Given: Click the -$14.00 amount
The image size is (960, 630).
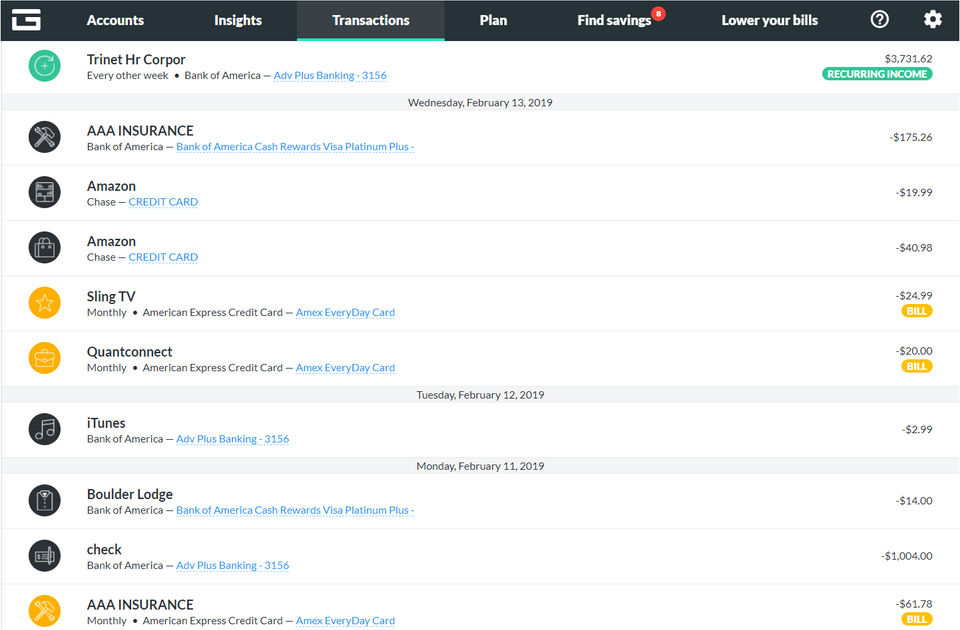Looking at the screenshot, I should coord(914,501).
